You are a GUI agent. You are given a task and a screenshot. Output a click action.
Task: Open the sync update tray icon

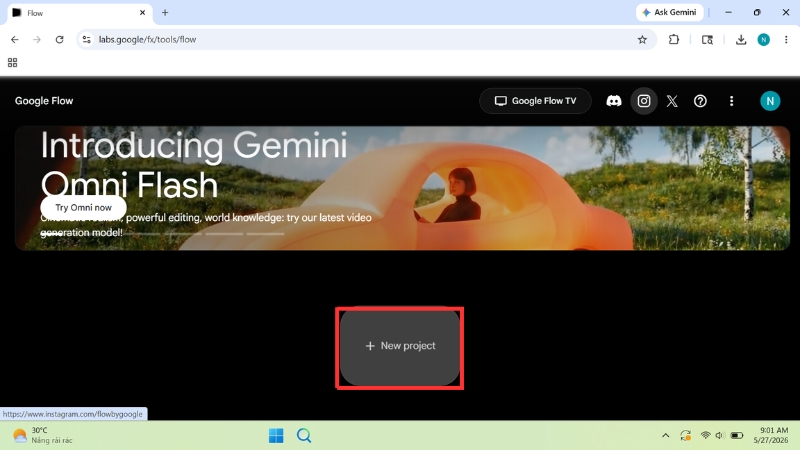[685, 435]
